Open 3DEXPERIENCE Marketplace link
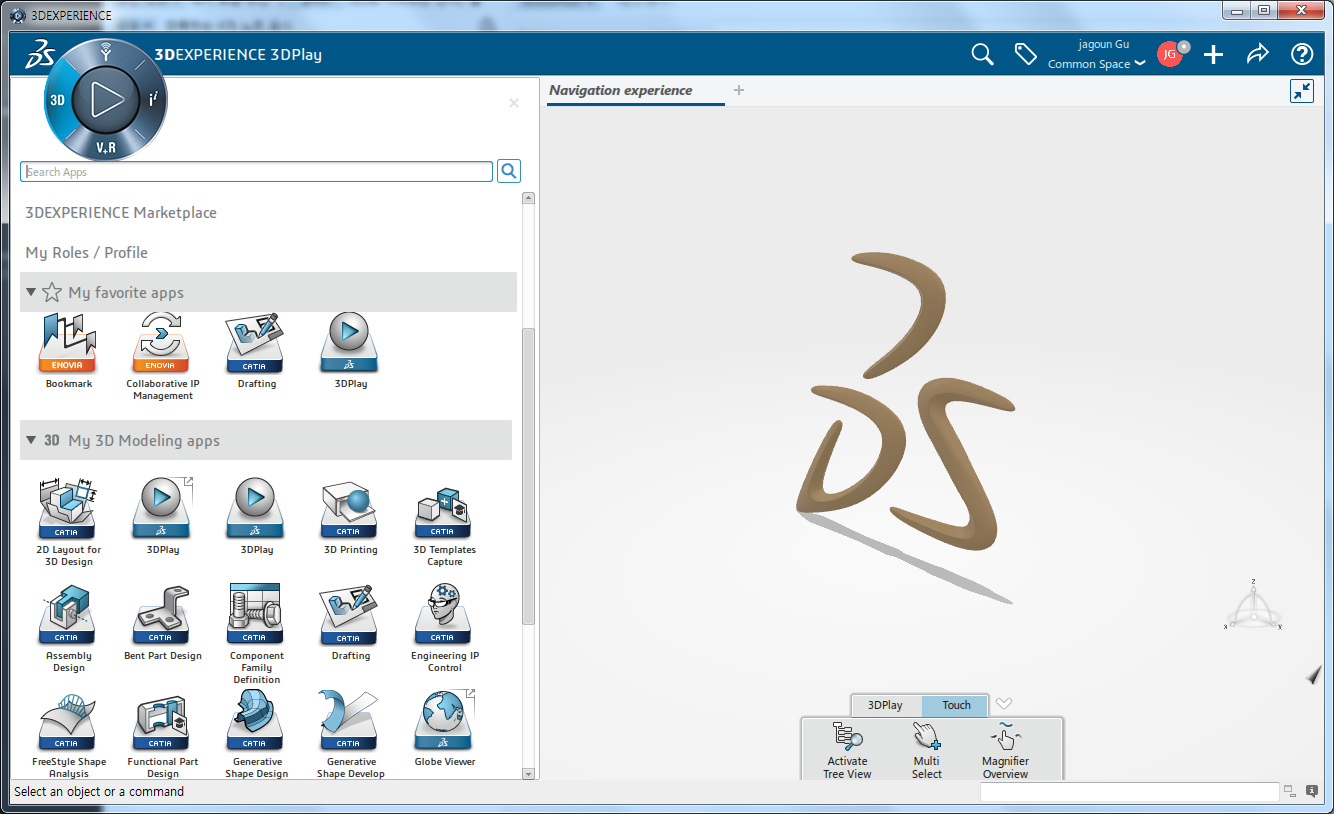 coord(121,212)
